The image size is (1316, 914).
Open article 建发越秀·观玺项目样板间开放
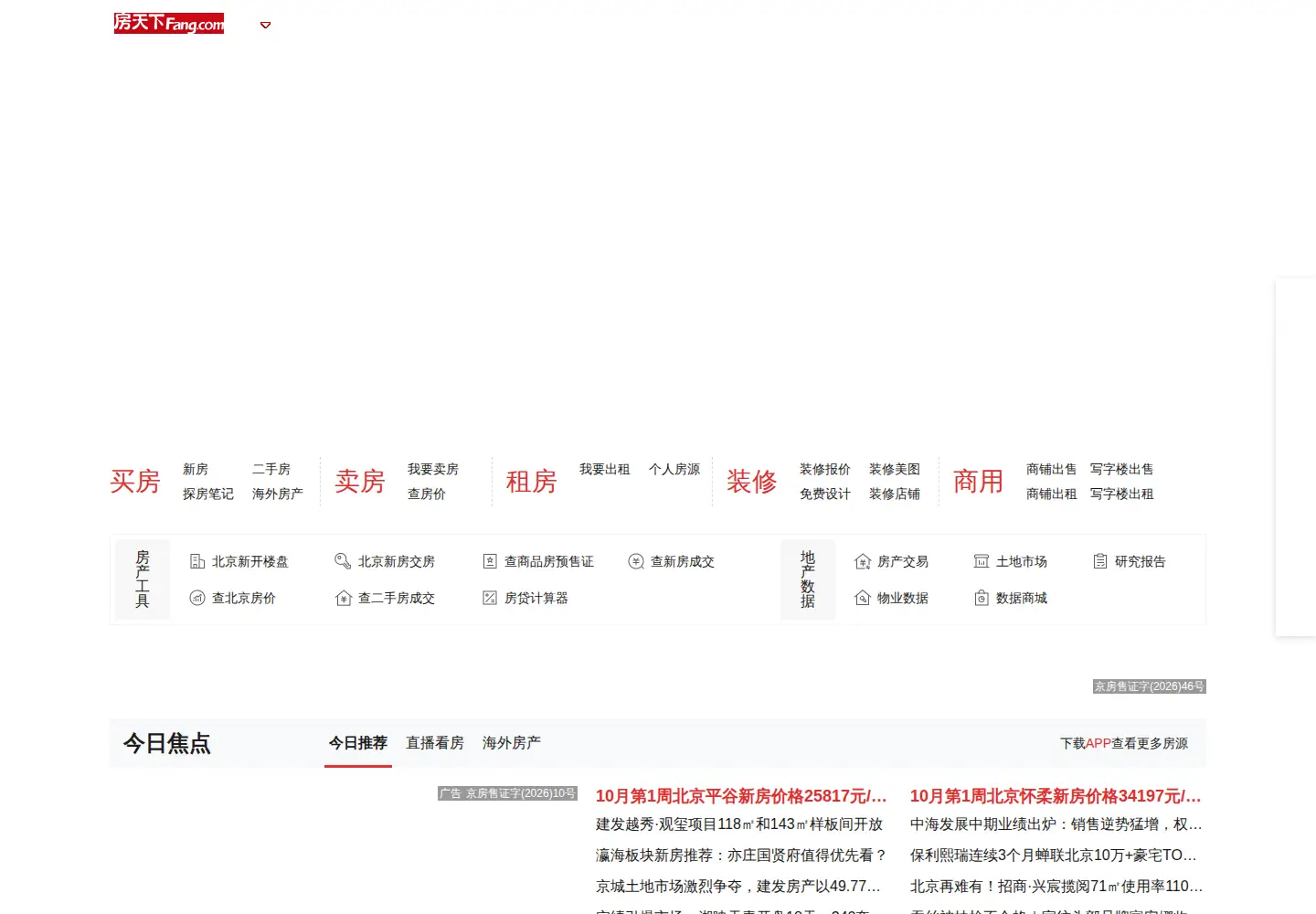[739, 824]
